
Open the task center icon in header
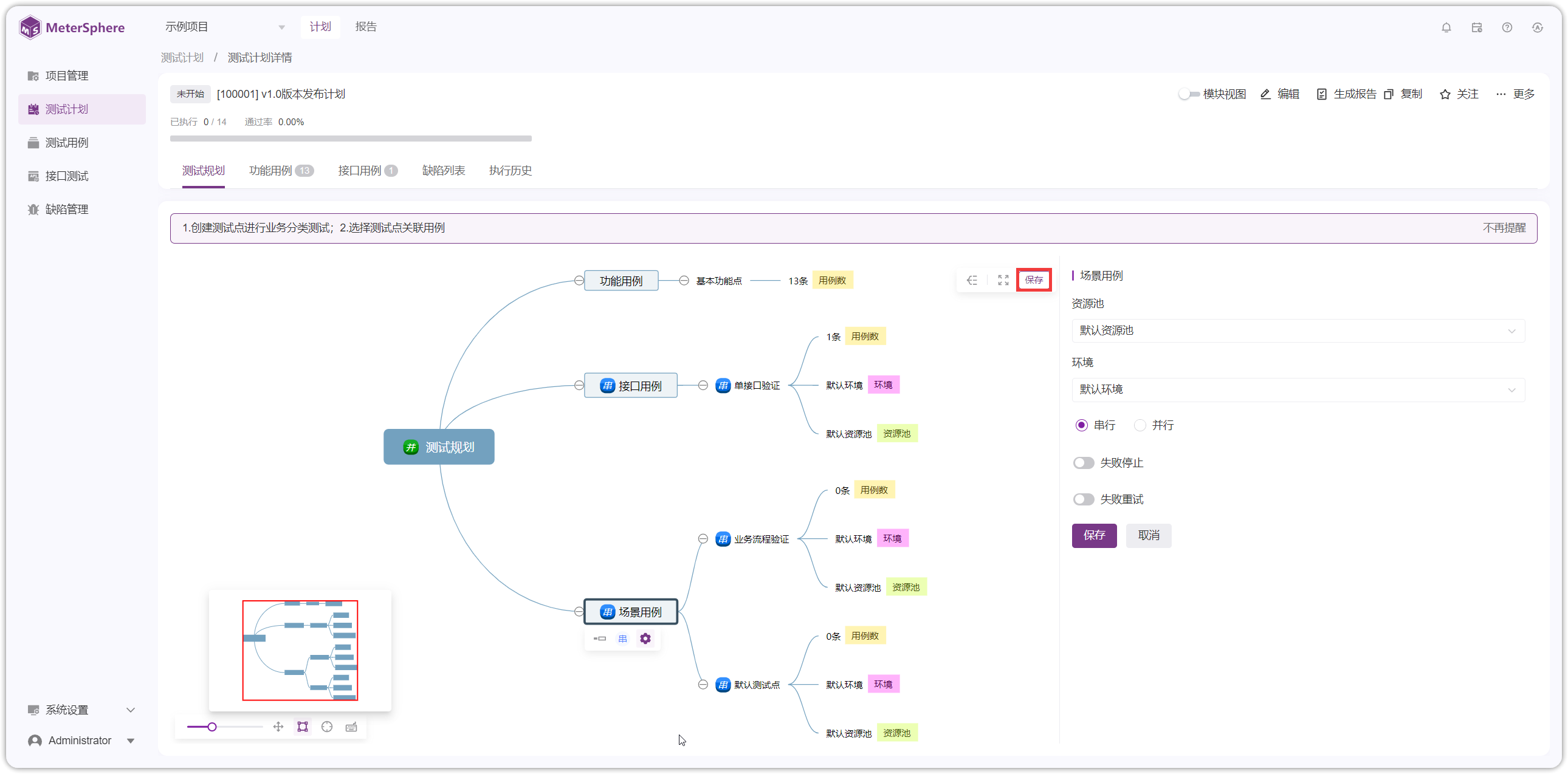coord(1477,27)
